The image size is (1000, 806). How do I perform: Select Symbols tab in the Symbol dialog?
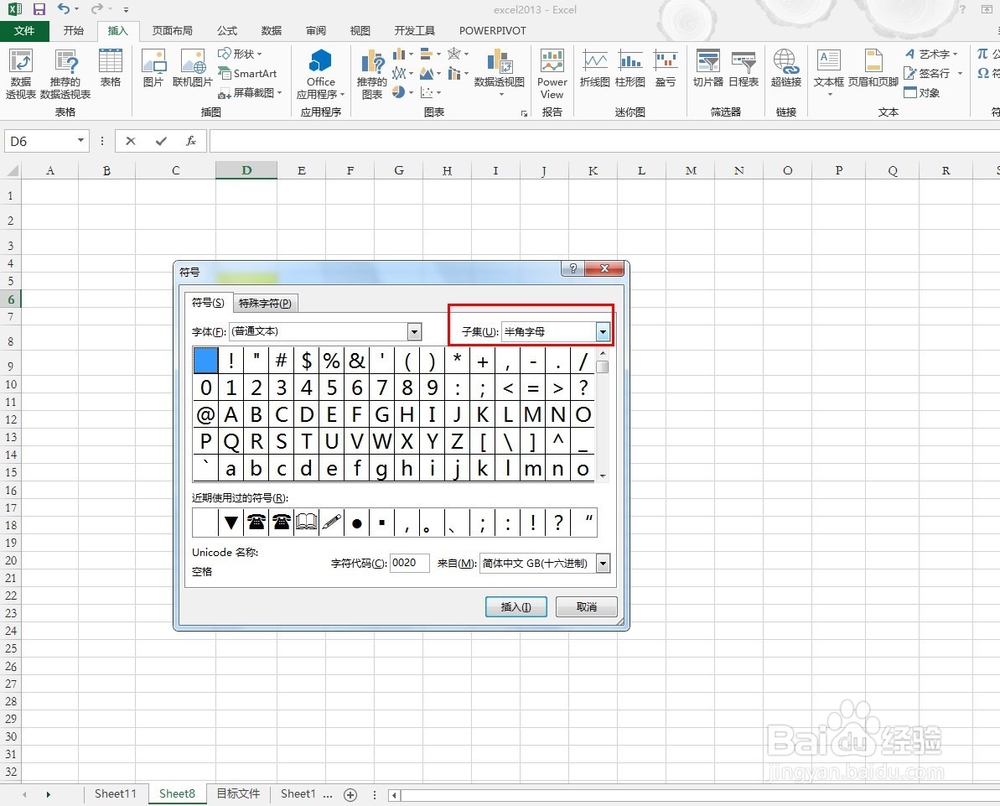pyautogui.click(x=208, y=302)
